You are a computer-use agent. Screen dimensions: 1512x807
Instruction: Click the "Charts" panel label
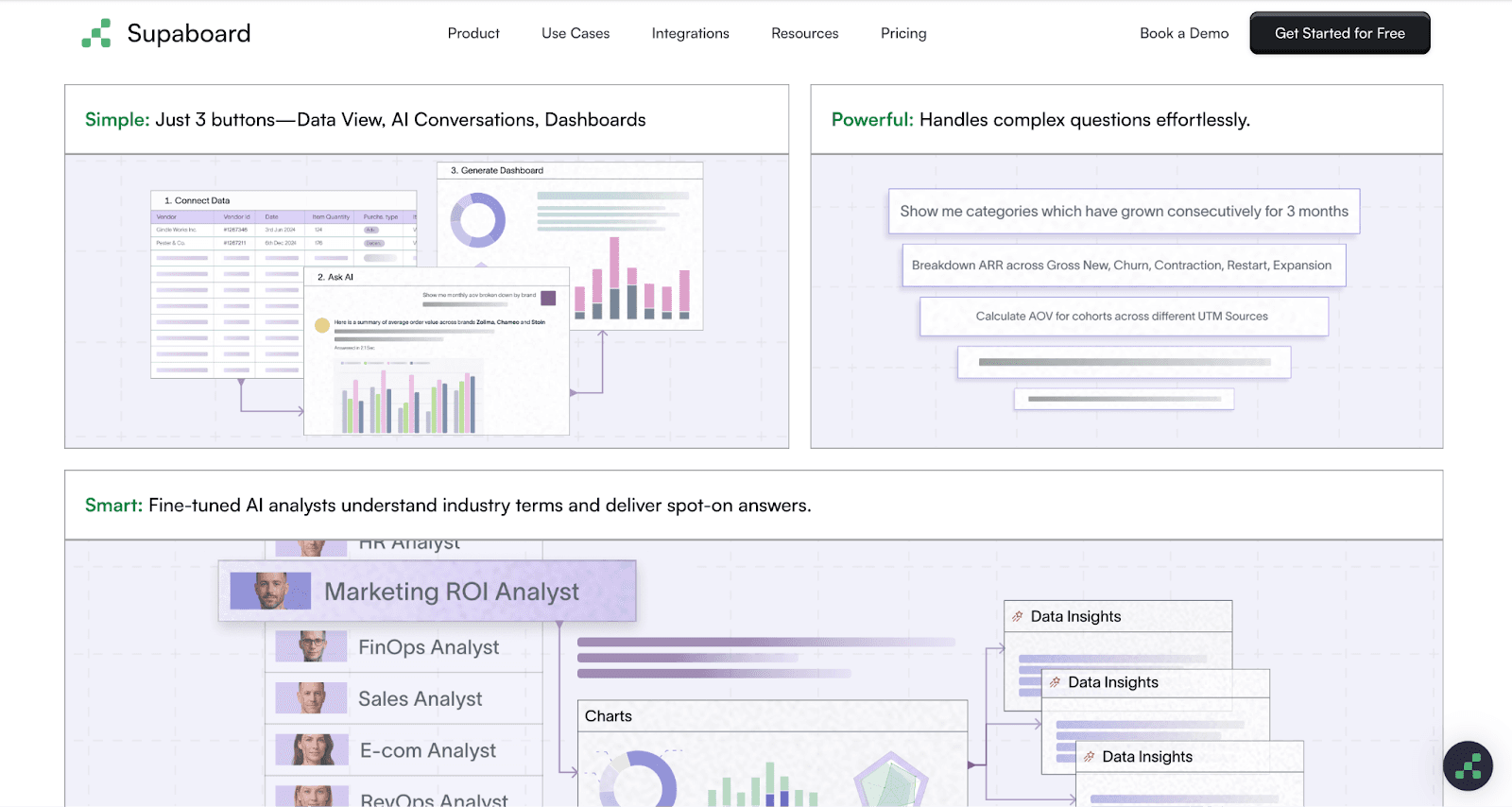click(x=609, y=716)
